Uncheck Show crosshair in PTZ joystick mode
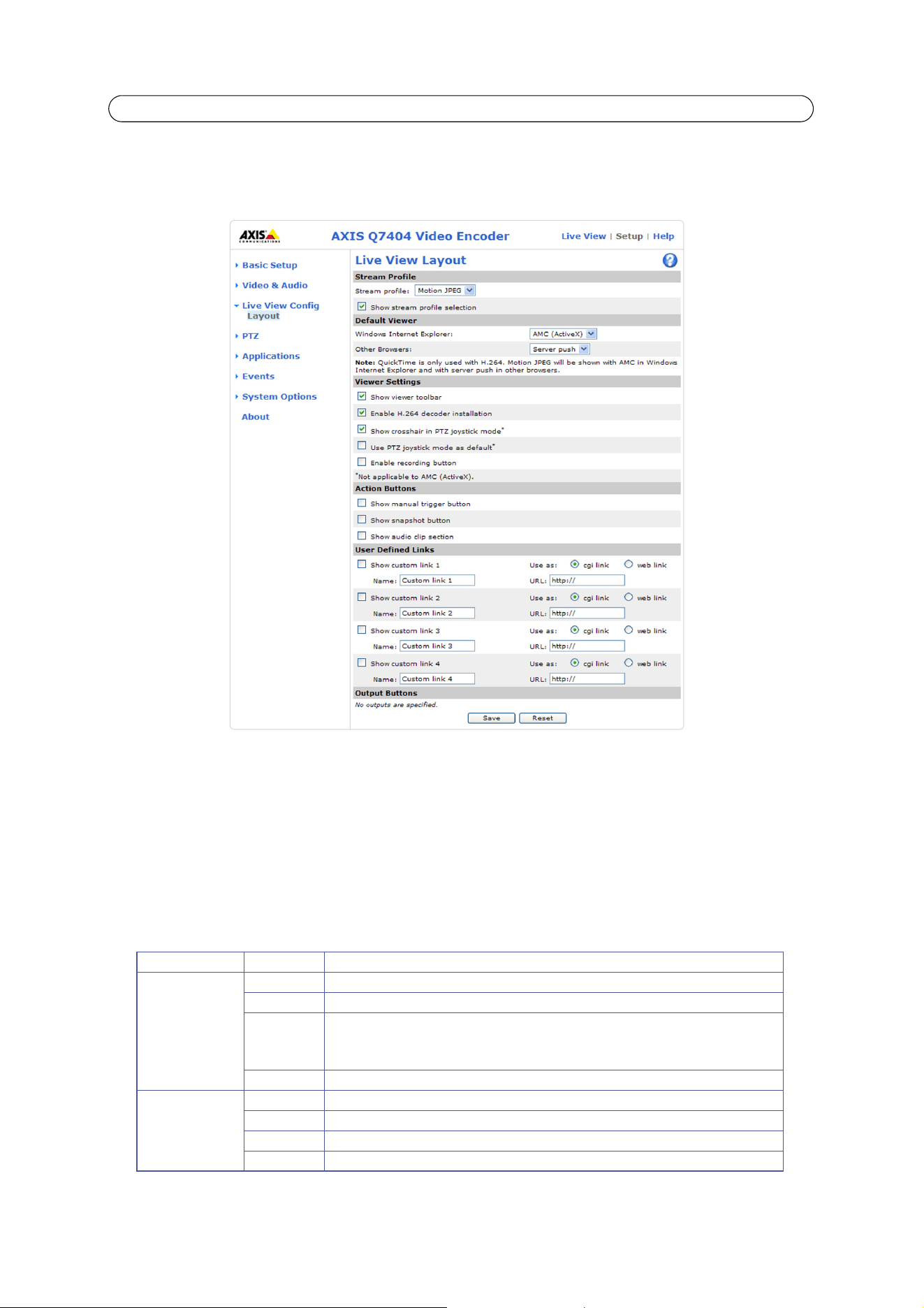 pos(362,430)
